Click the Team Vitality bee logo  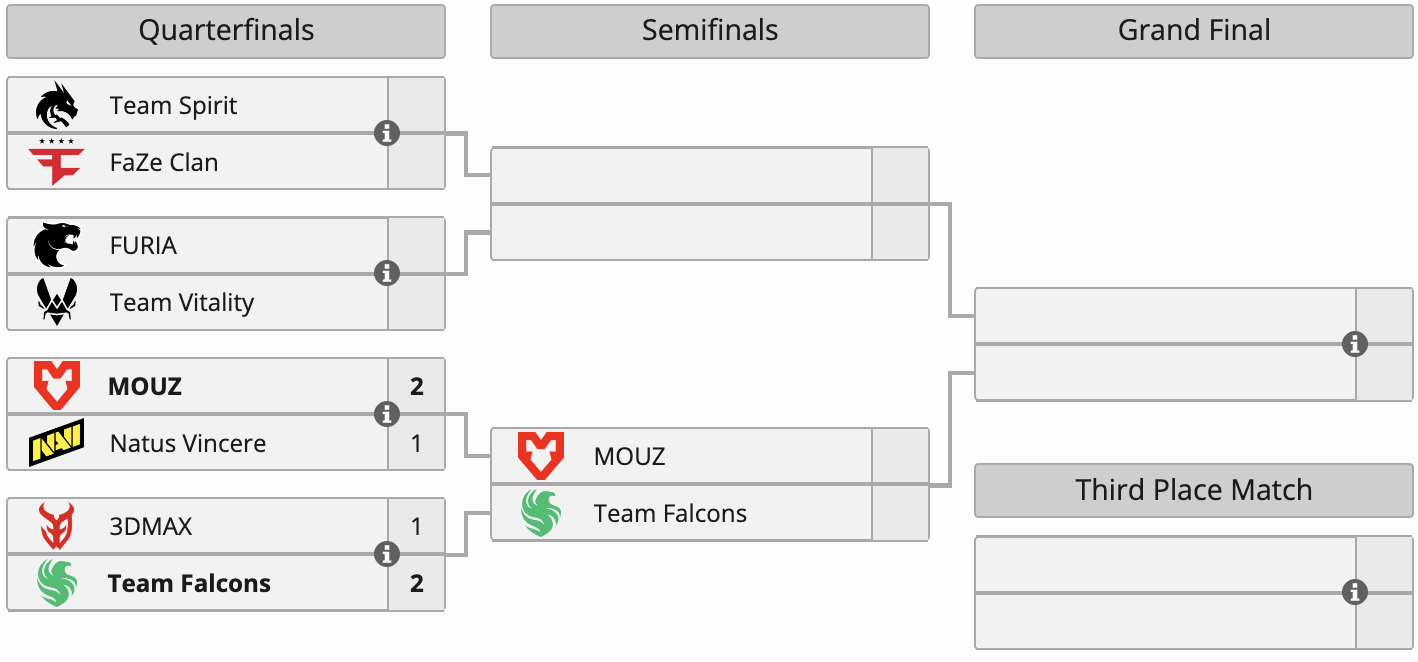tap(57, 302)
